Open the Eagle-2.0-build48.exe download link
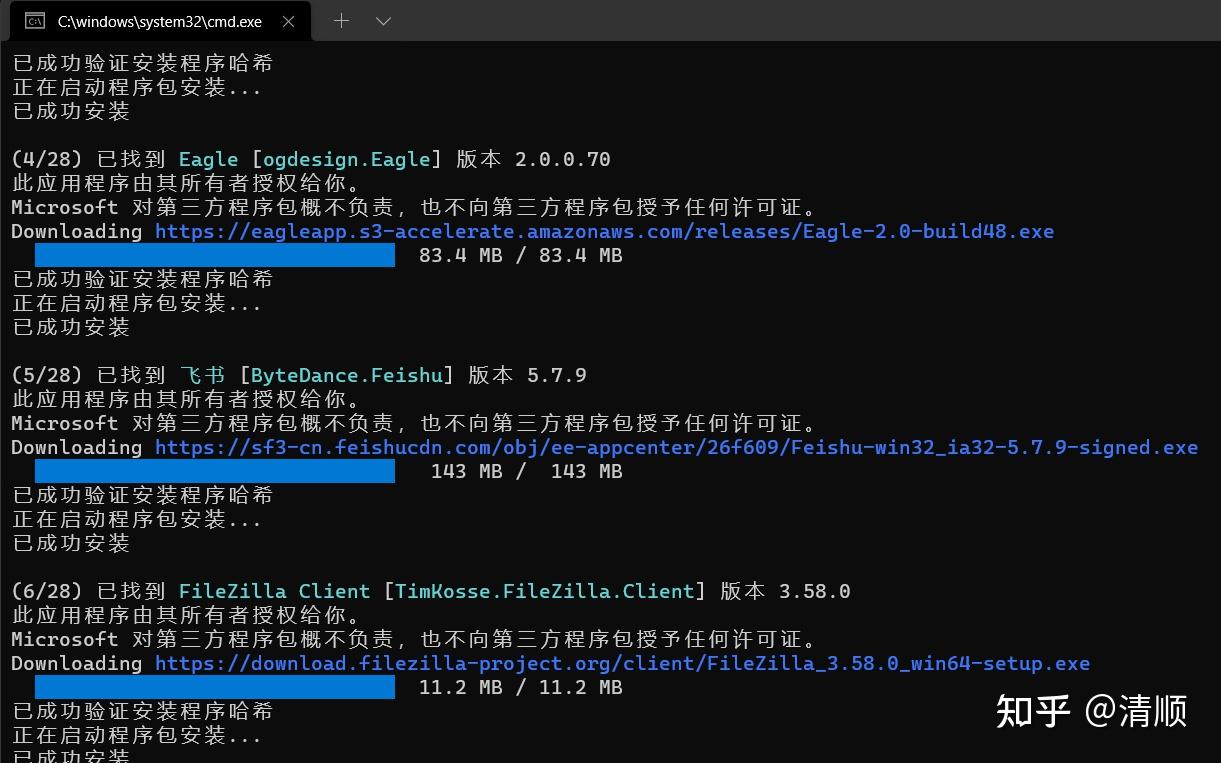 pos(604,231)
